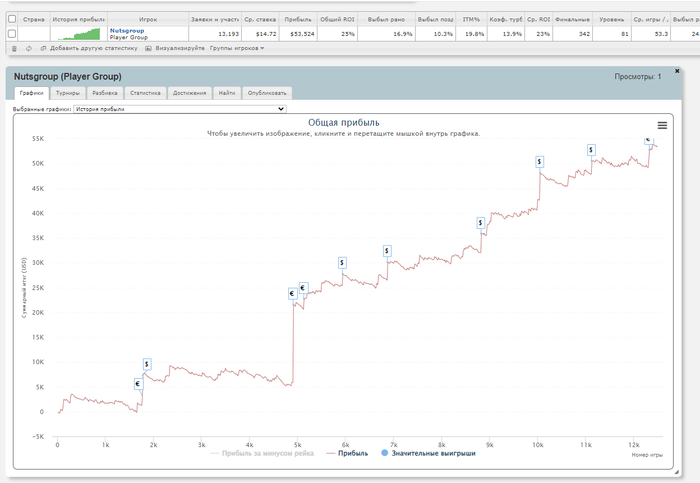This screenshot has width=700, height=483.
Task: Click the first euro win marker near 5k
Action: pos(292,294)
